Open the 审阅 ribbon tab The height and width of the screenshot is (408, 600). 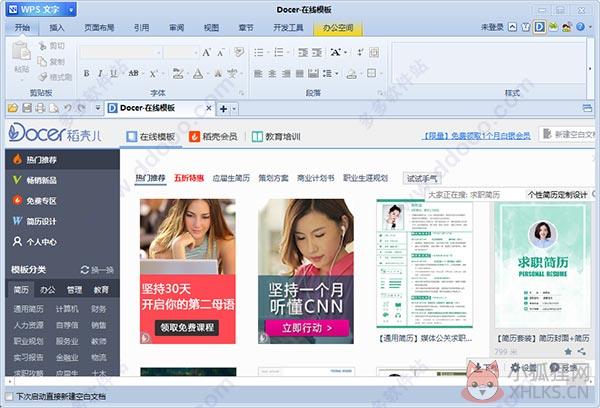[176, 28]
